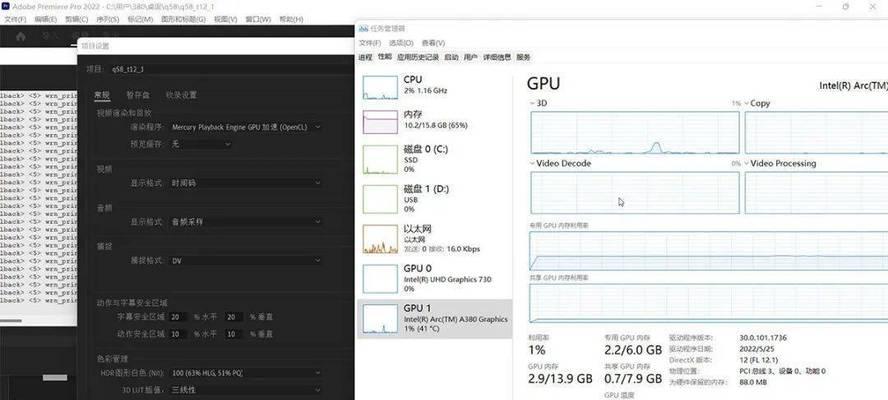Click shared GPU memory 0.7/7.9 GB value

click(x=633, y=378)
